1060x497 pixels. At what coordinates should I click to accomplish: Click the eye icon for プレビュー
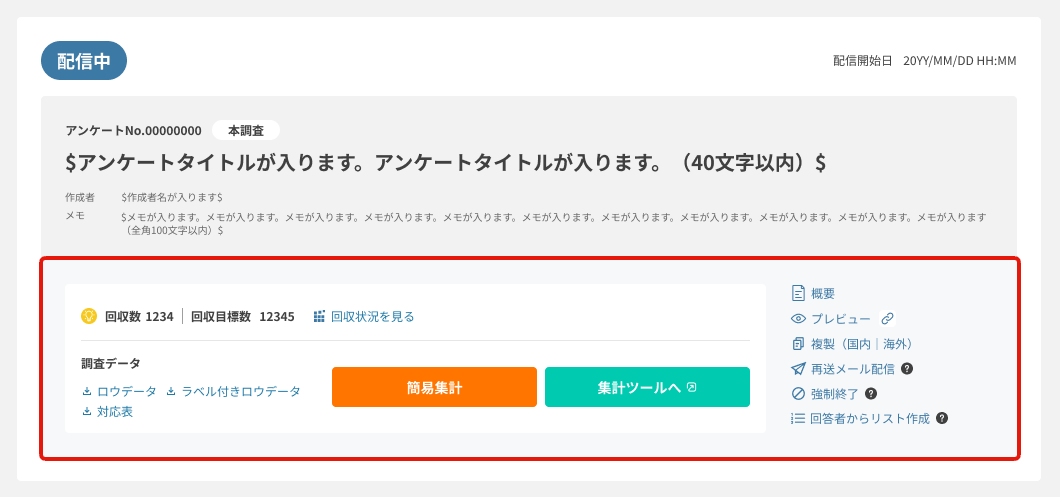point(798,318)
